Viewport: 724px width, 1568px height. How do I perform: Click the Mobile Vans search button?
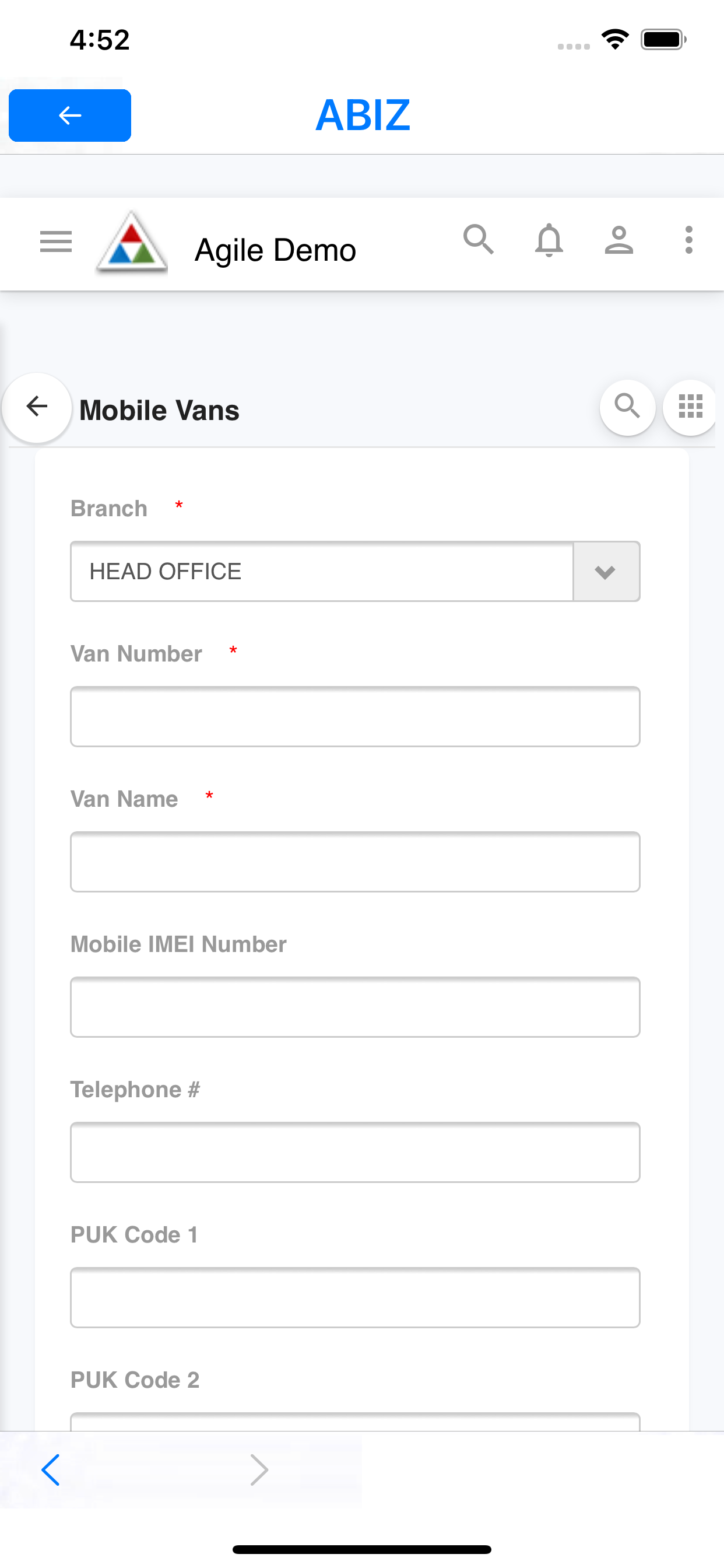(x=627, y=407)
